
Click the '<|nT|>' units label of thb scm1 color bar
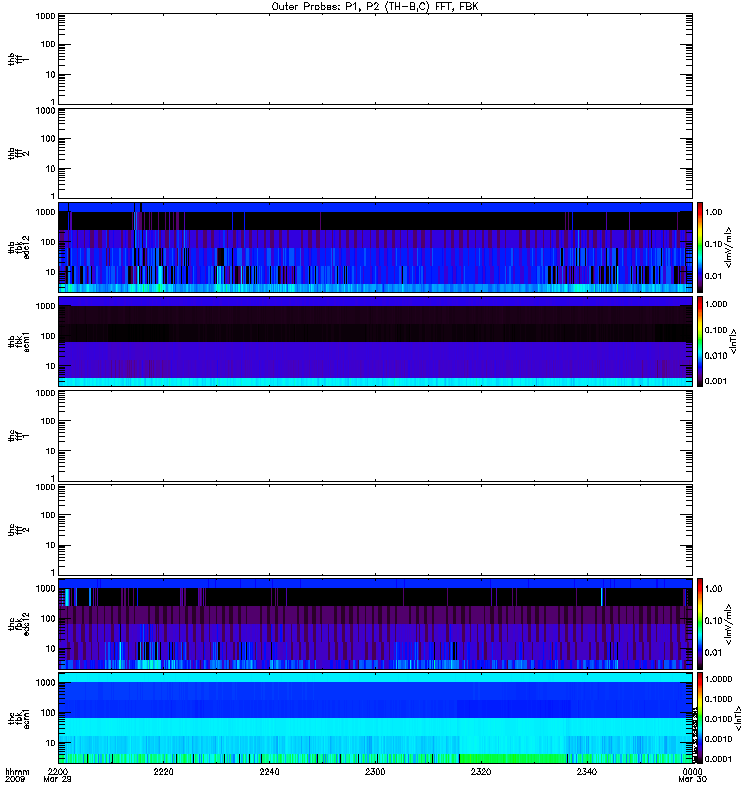pos(733,342)
